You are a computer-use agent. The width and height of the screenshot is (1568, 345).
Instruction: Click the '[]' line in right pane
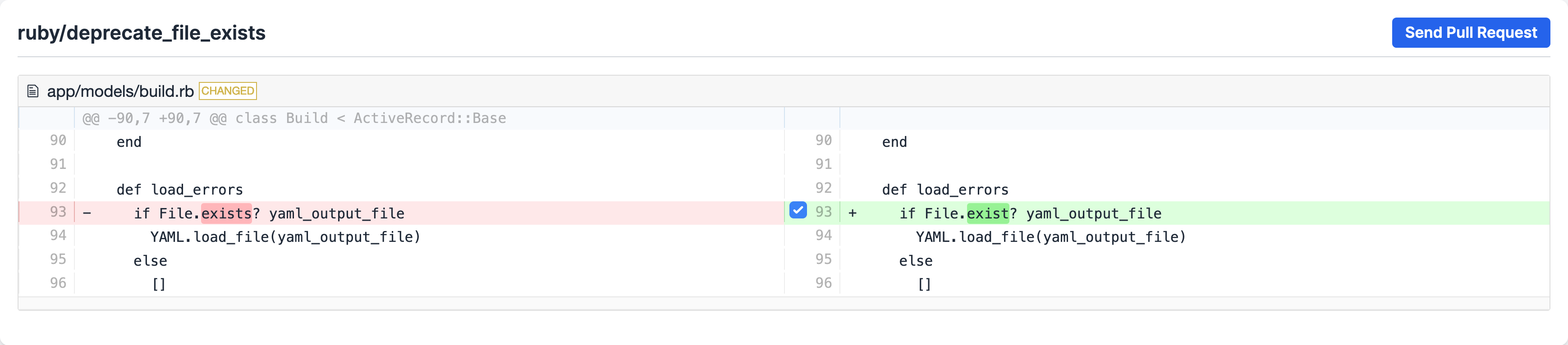coord(924,284)
